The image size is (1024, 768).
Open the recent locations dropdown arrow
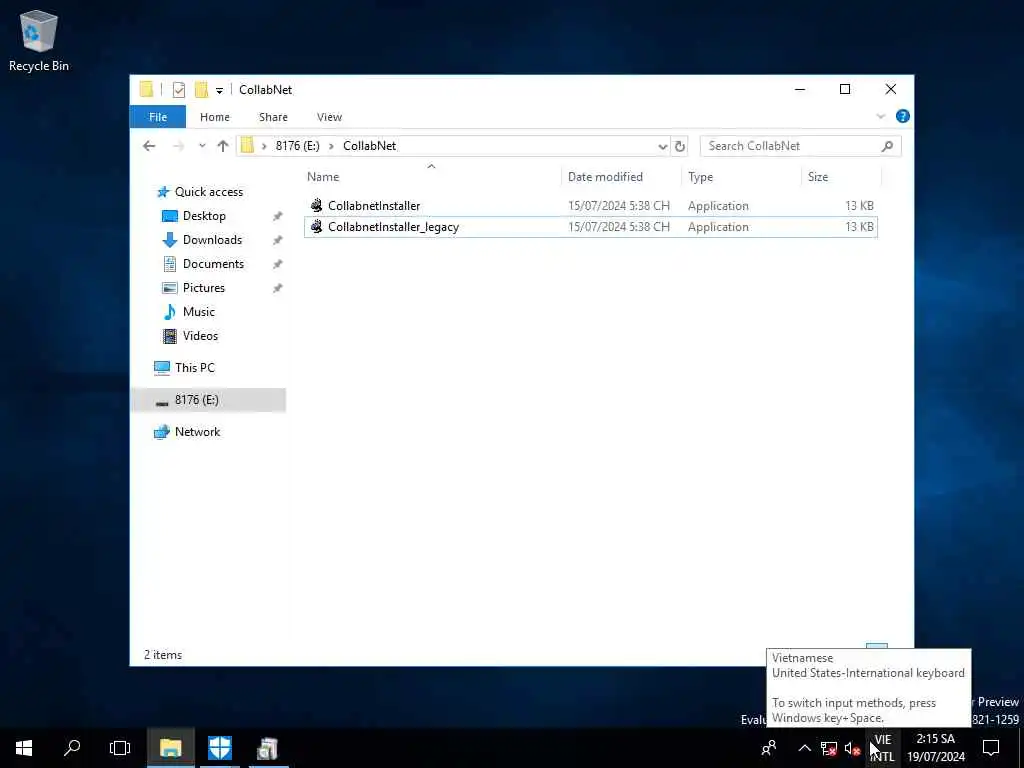(x=202, y=146)
